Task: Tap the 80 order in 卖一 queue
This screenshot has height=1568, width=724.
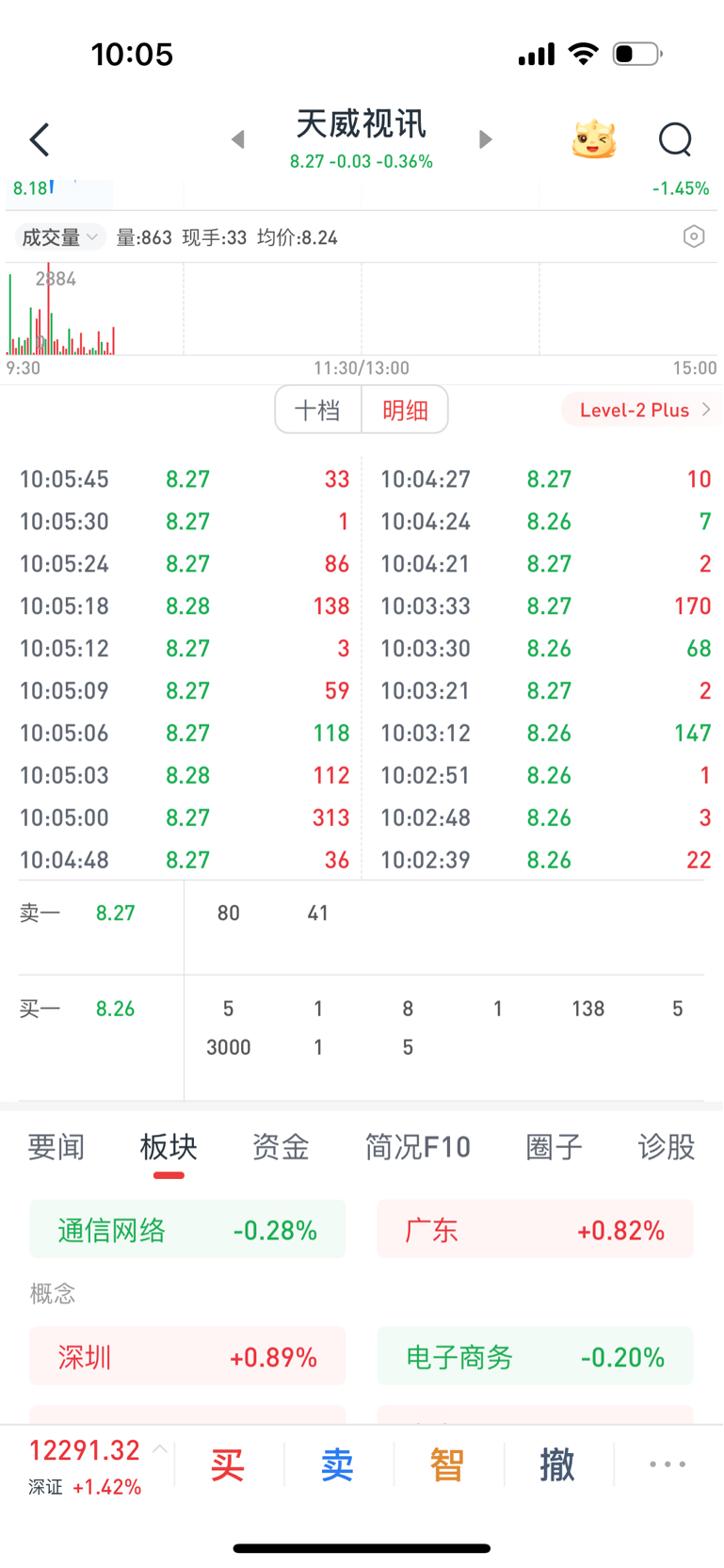Action: [x=229, y=913]
